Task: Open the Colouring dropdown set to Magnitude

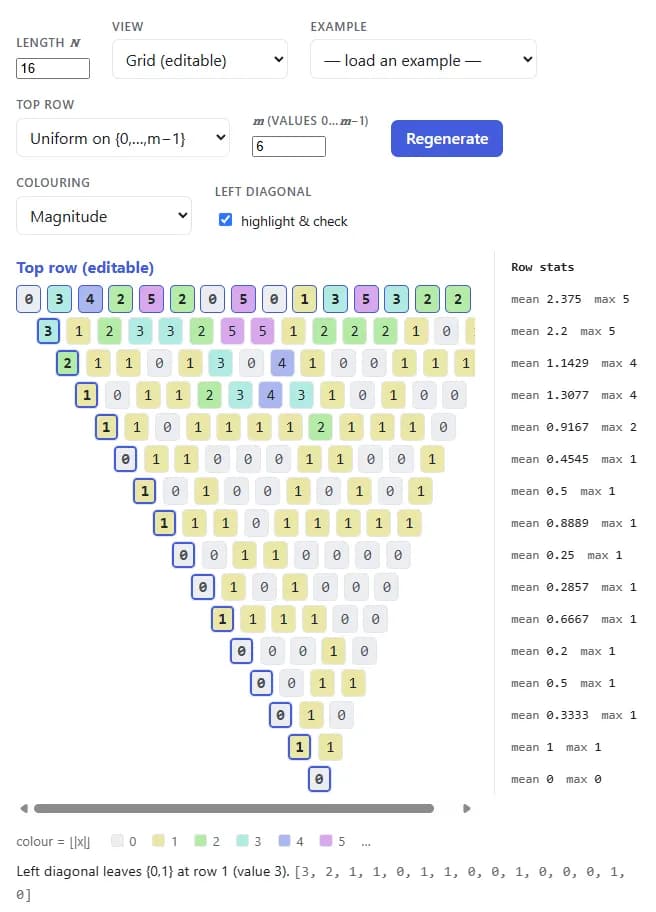Action: point(104,216)
